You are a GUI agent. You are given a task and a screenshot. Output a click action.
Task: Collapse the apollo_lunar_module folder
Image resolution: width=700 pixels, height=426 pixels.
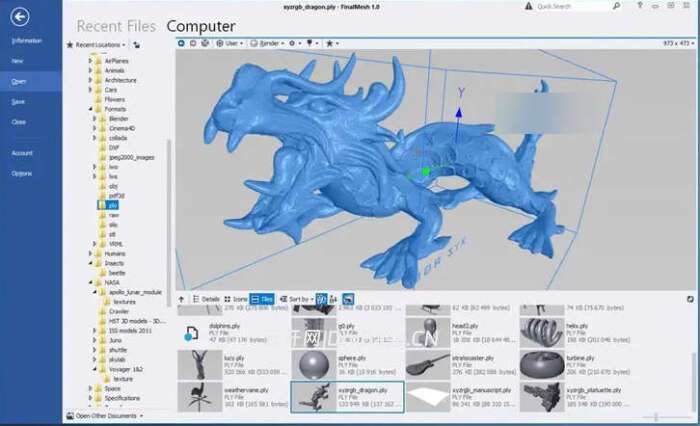[94, 292]
